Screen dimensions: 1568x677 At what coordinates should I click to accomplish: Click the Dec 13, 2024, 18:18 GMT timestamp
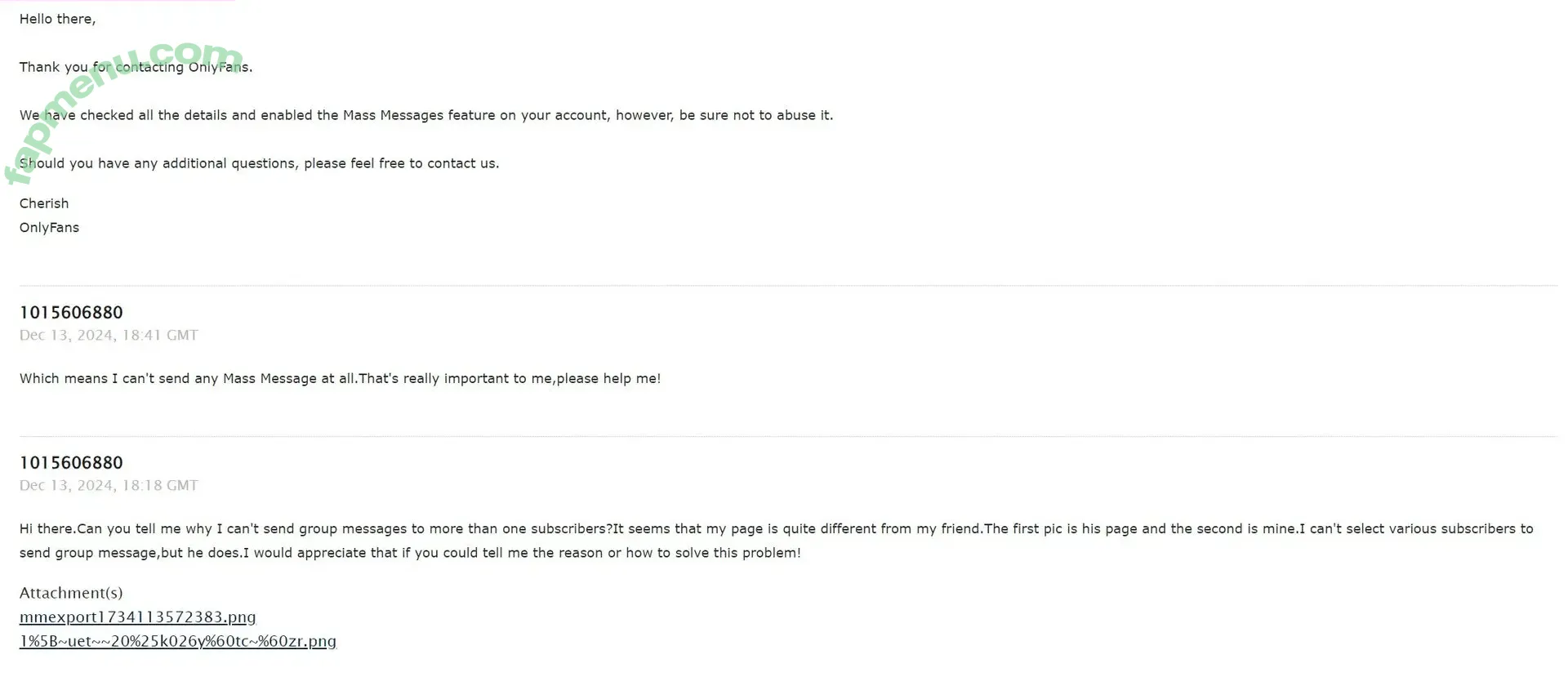pos(109,485)
